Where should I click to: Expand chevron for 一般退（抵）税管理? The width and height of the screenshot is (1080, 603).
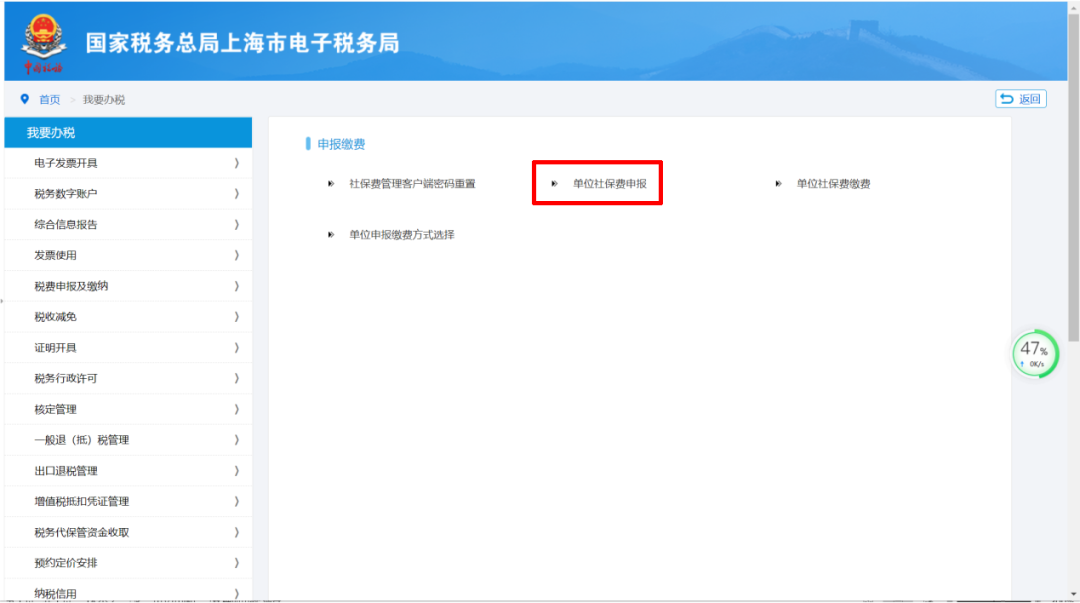[237, 440]
